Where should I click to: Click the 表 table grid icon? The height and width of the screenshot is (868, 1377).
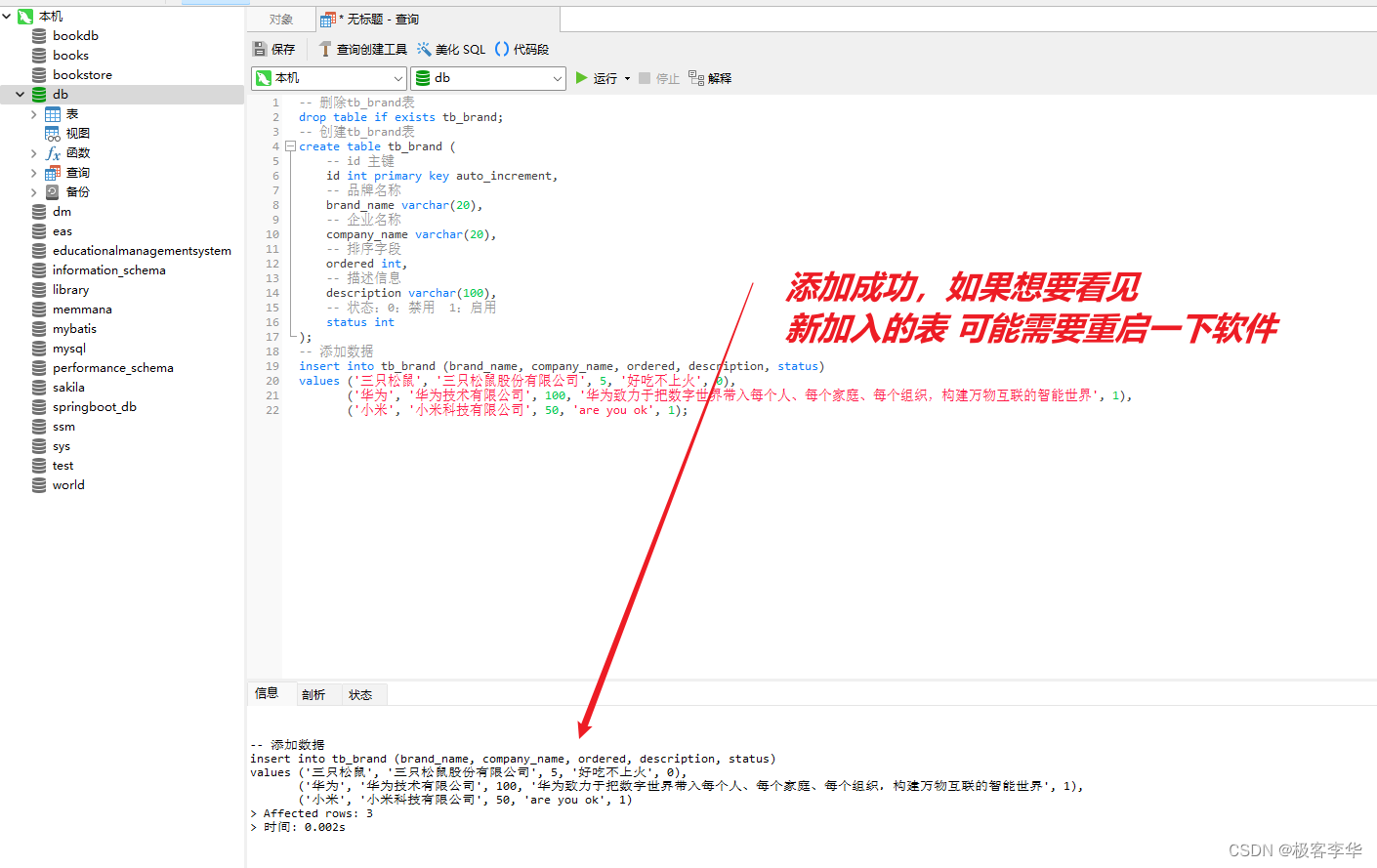pos(53,114)
